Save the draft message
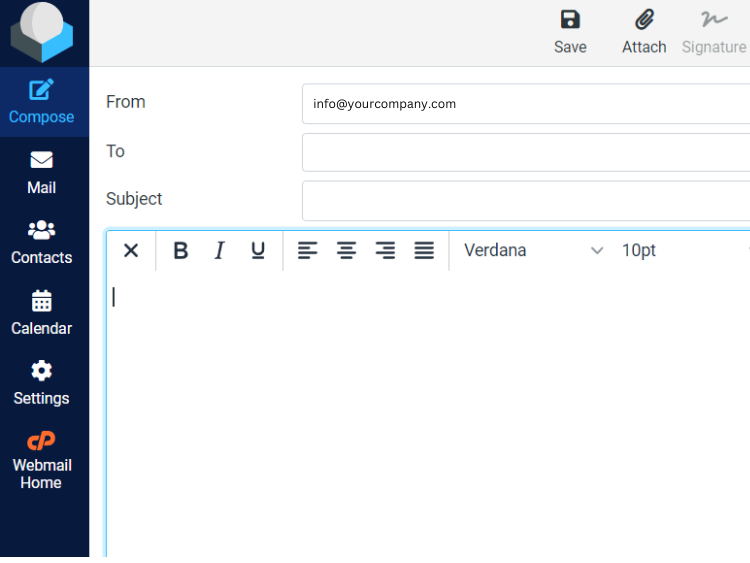The height and width of the screenshot is (563, 750). pyautogui.click(x=570, y=33)
